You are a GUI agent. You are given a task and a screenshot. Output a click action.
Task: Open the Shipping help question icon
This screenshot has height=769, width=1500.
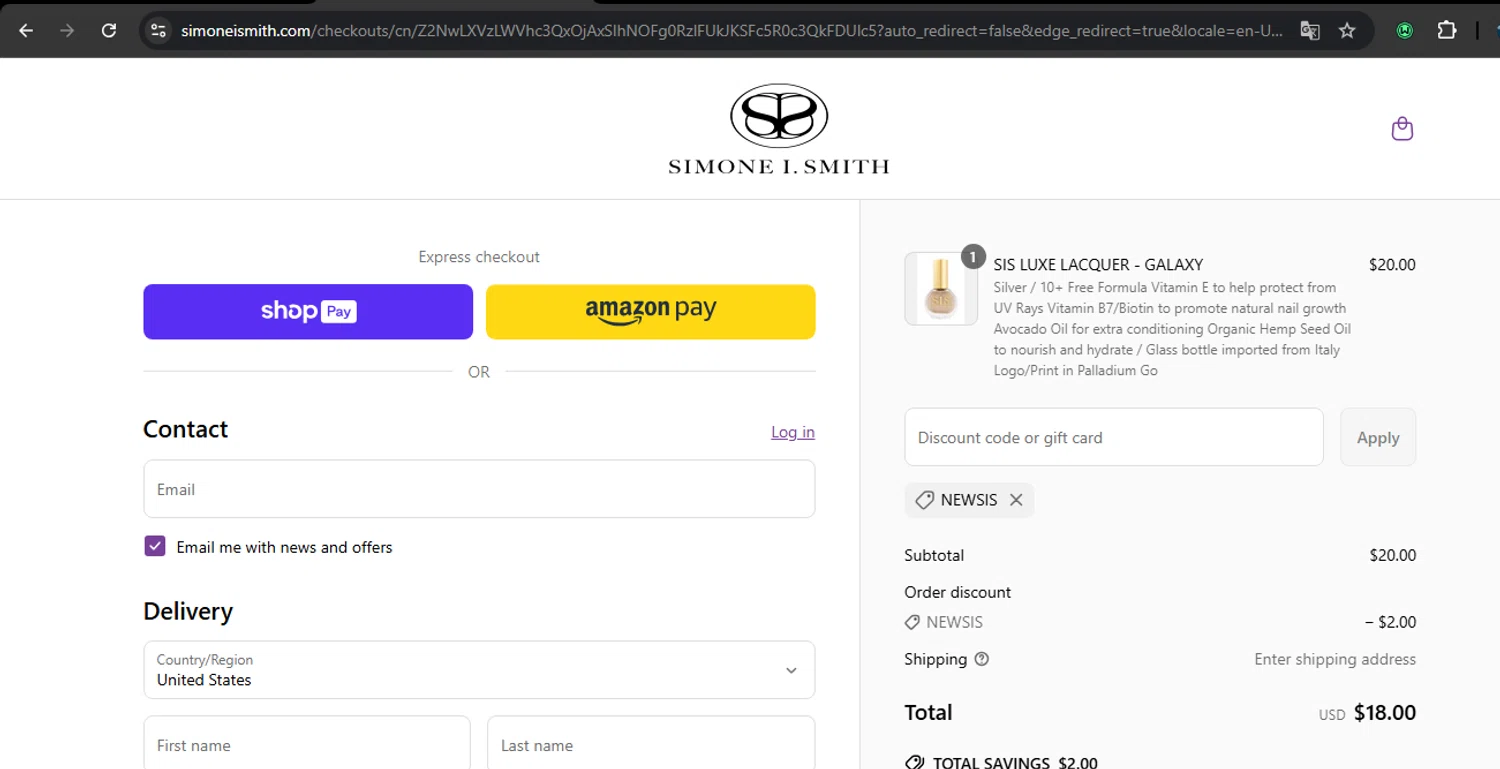(x=981, y=659)
